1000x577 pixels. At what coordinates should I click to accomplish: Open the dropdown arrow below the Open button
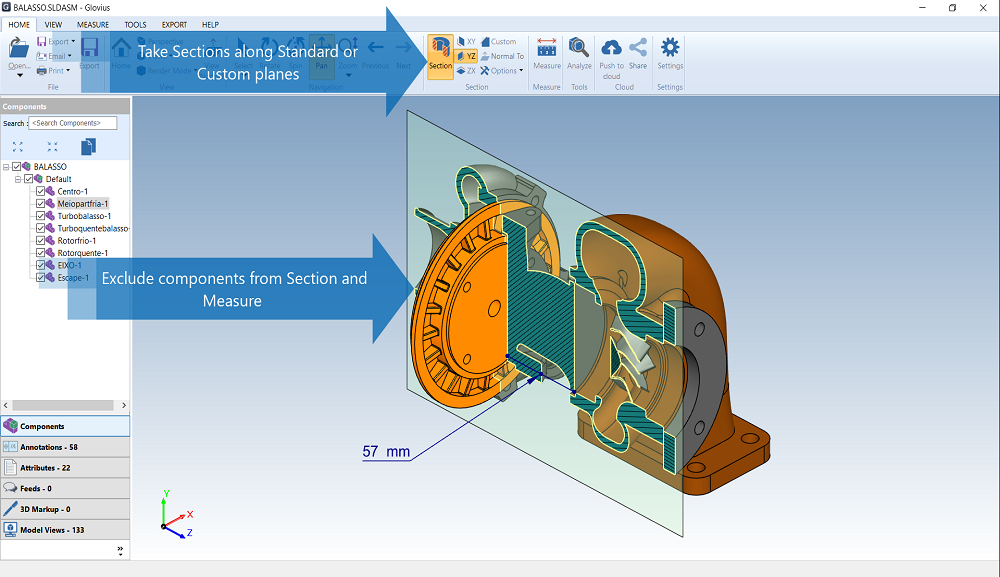19,75
